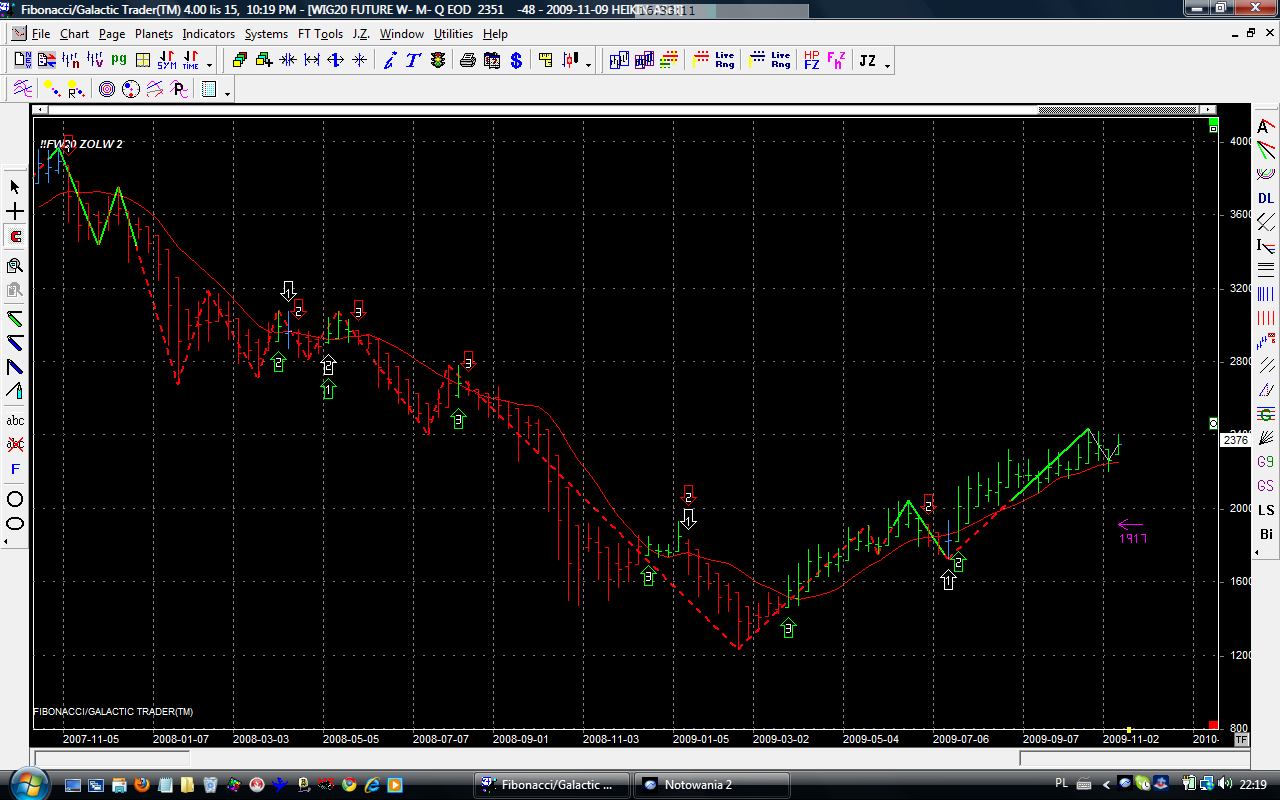This screenshot has height=800, width=1280.
Task: Click the traffic light signal icon
Action: pyautogui.click(x=438, y=61)
